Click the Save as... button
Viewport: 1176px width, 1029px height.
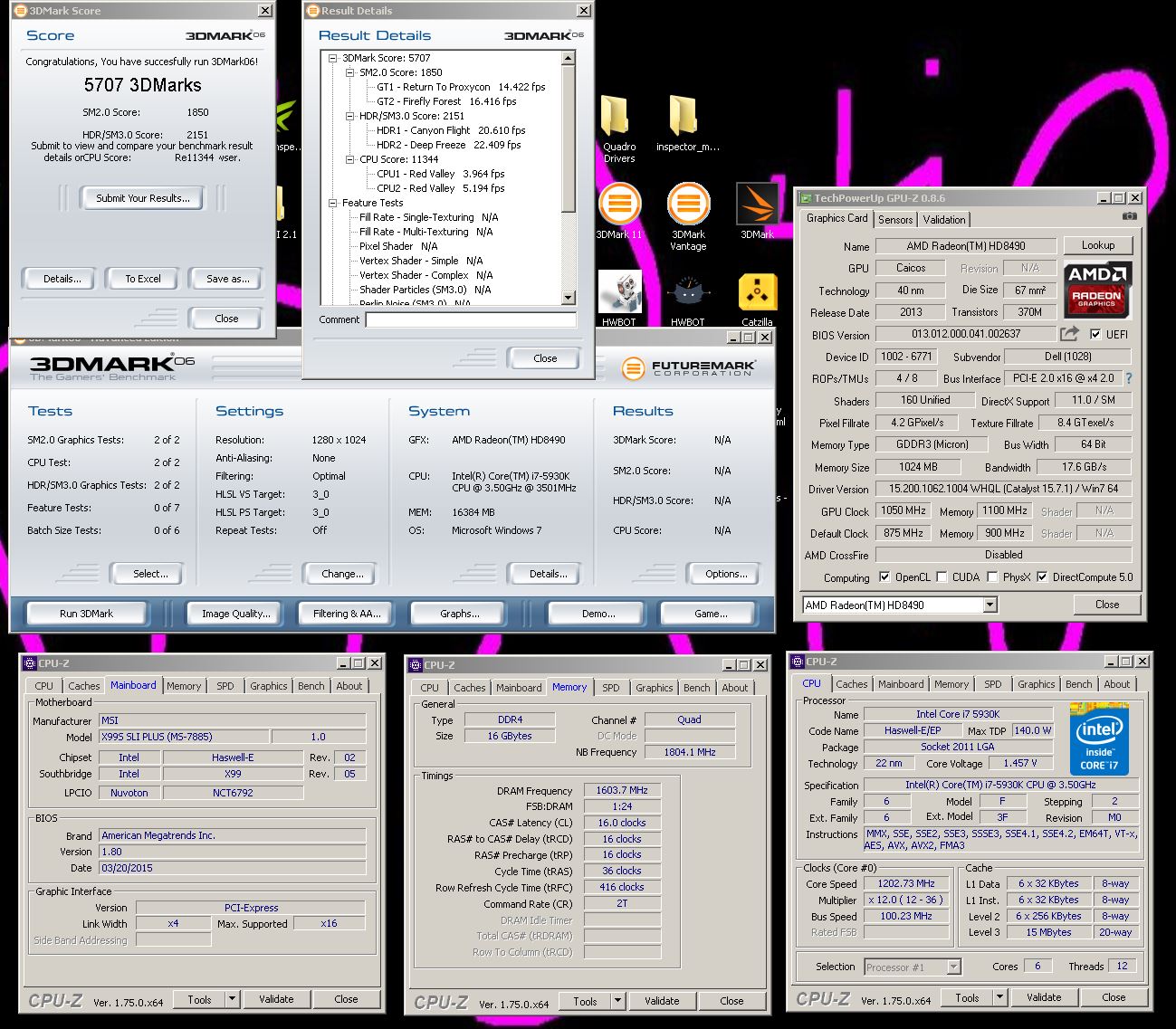(x=228, y=279)
